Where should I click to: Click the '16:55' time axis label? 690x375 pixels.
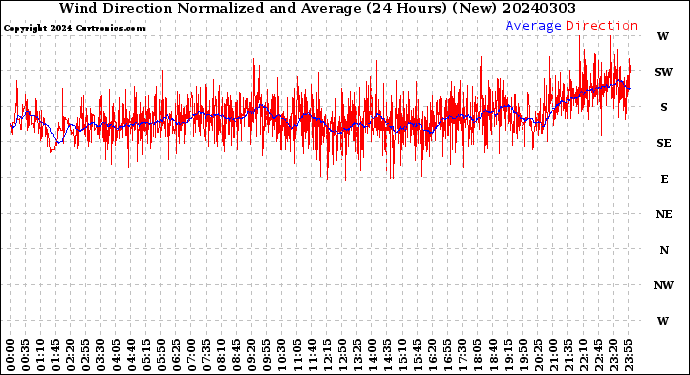click(x=448, y=355)
